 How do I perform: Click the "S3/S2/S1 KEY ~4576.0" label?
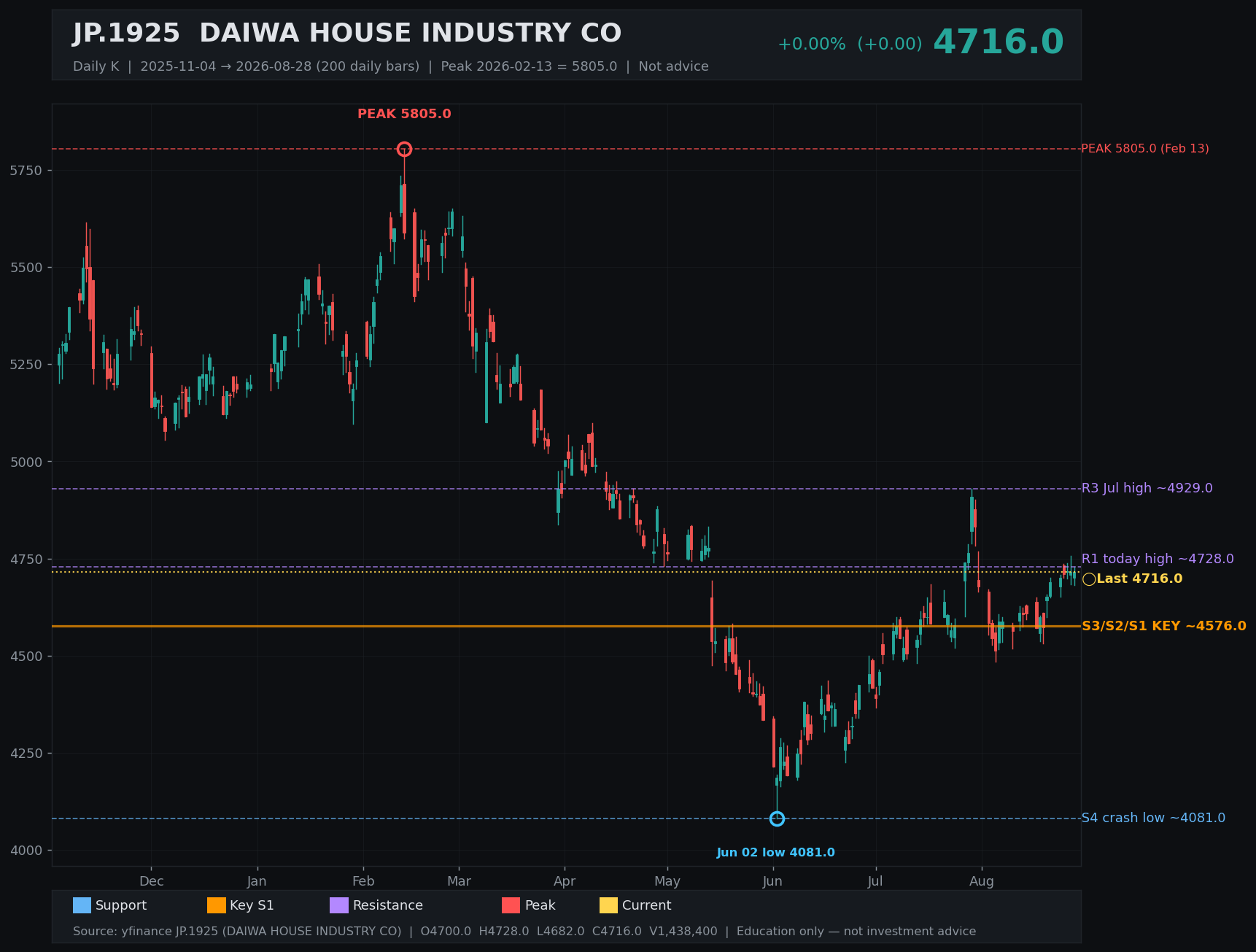tap(1164, 626)
